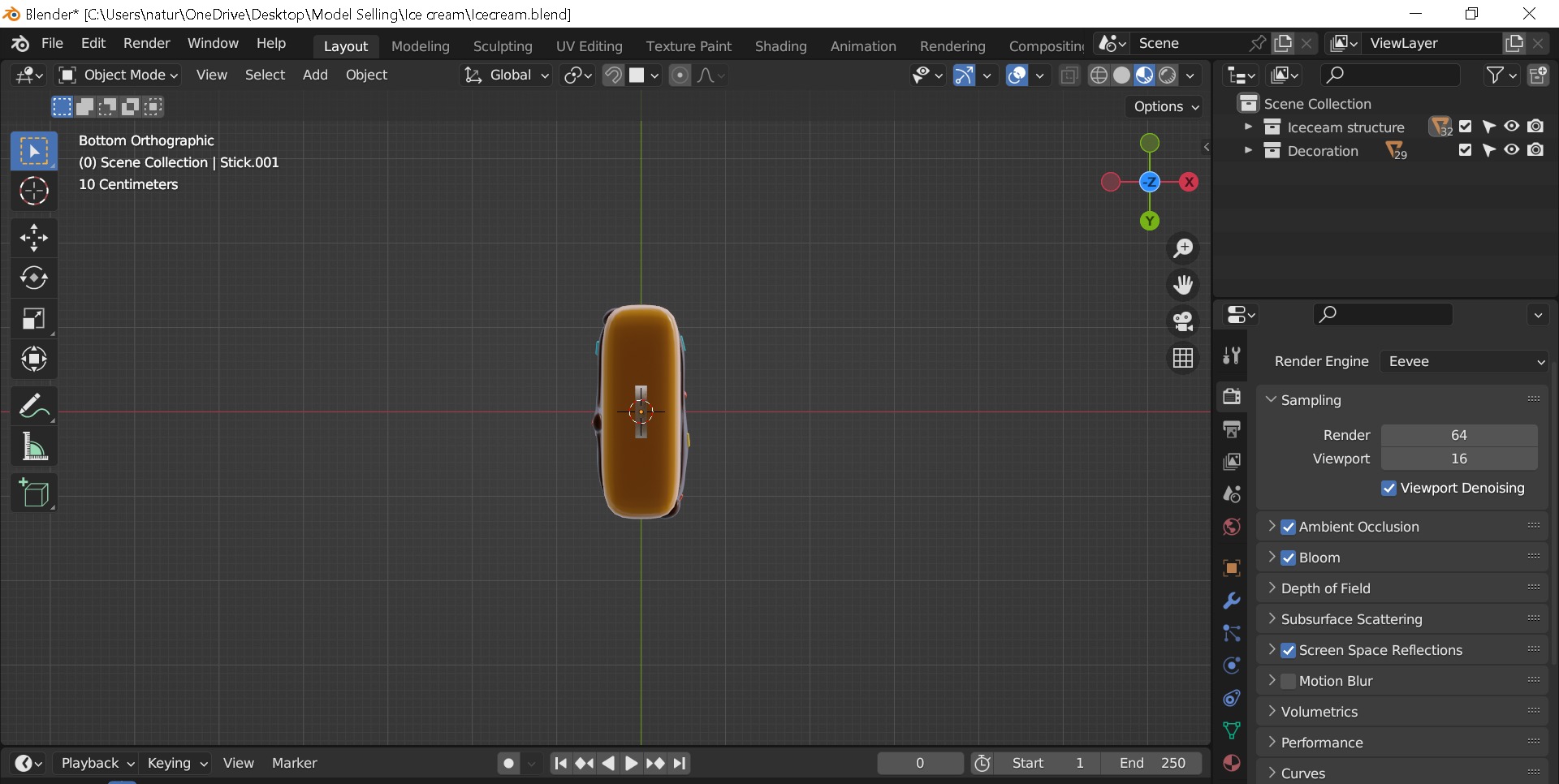Screen dimensions: 1559x784
Task: Expand the Iceceam structure collection
Action: point(1248,127)
